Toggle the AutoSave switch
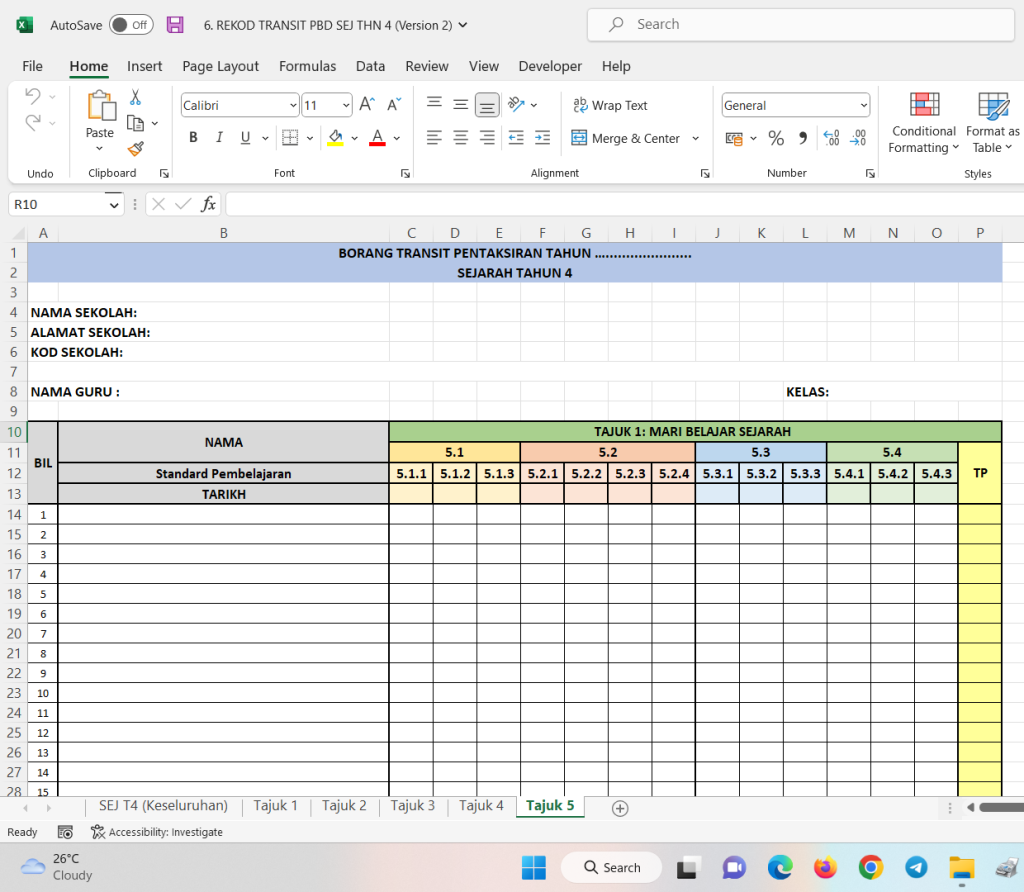 click(x=131, y=25)
